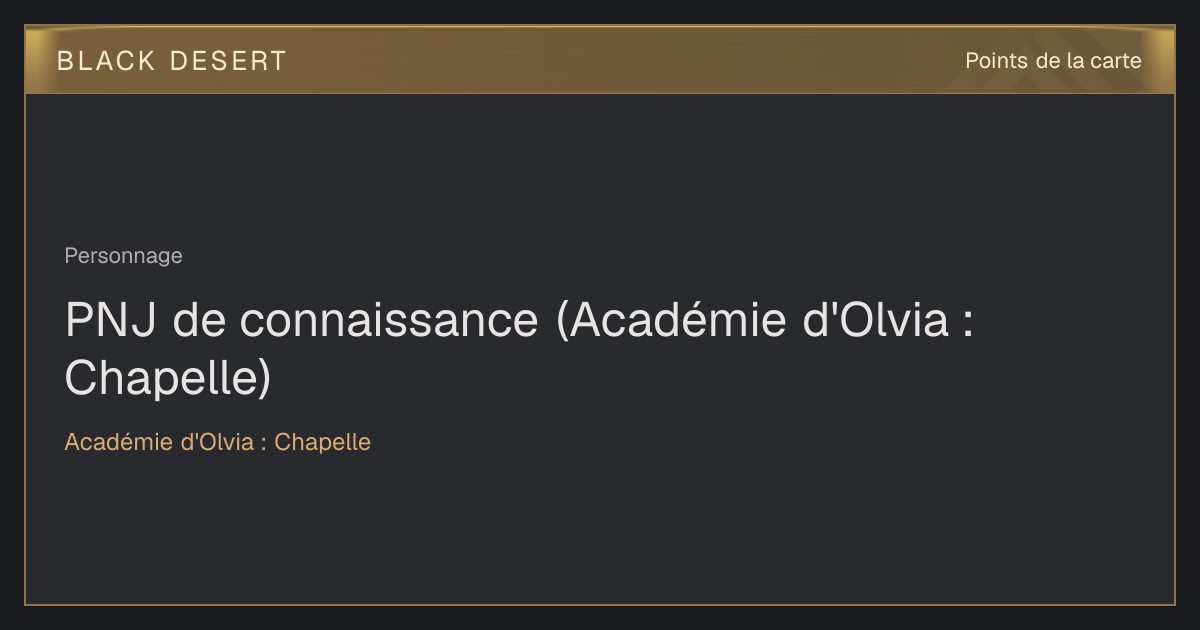Click the word BLACK in the header
This screenshot has width=1200, height=630.
[106, 61]
